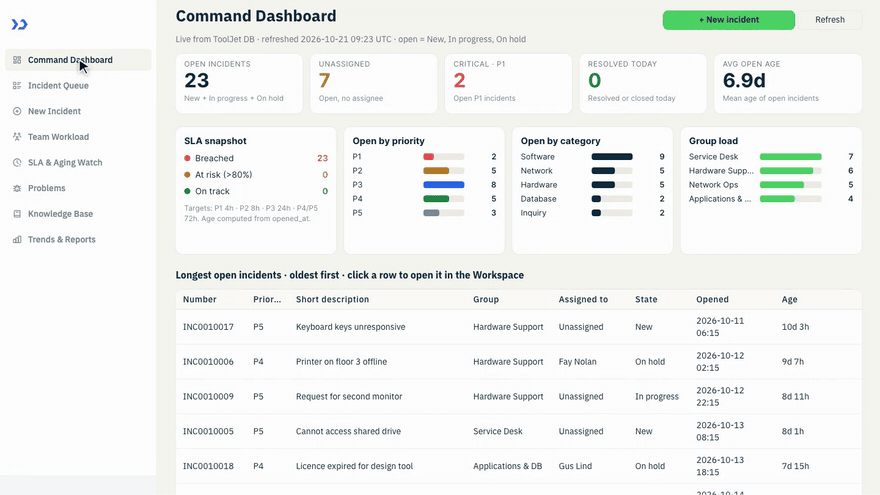This screenshot has height=495, width=880.
Task: Click 'Cannot access shared drive' description
Action: point(349,431)
